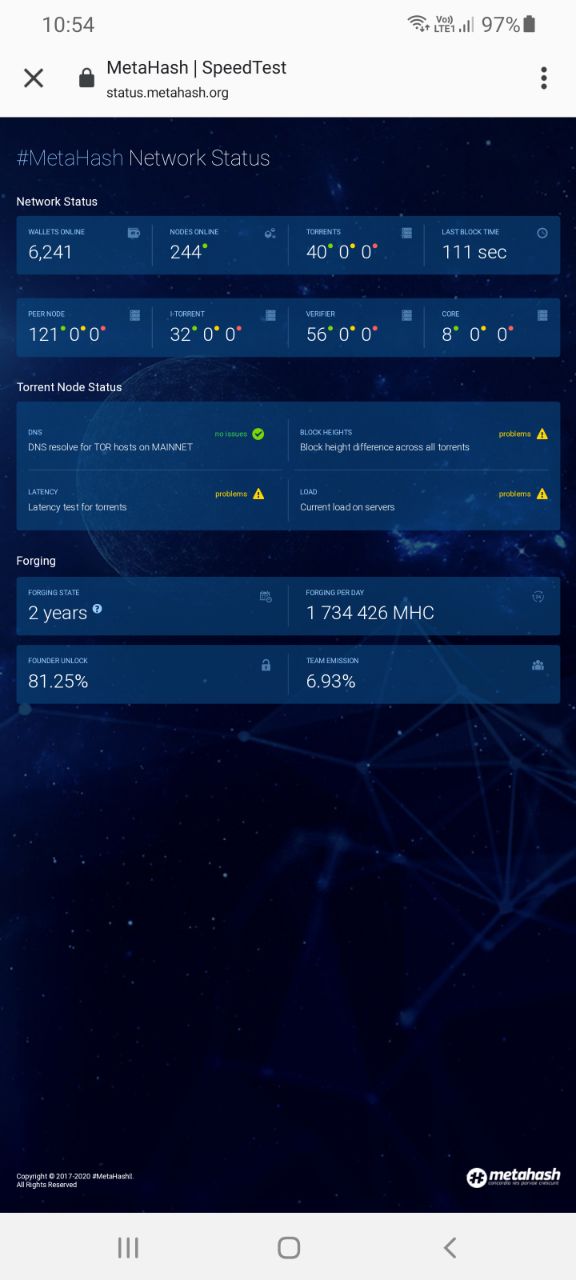Tap the Torrent Node Status heading
Viewport: 576px width, 1280px height.
tap(69, 387)
